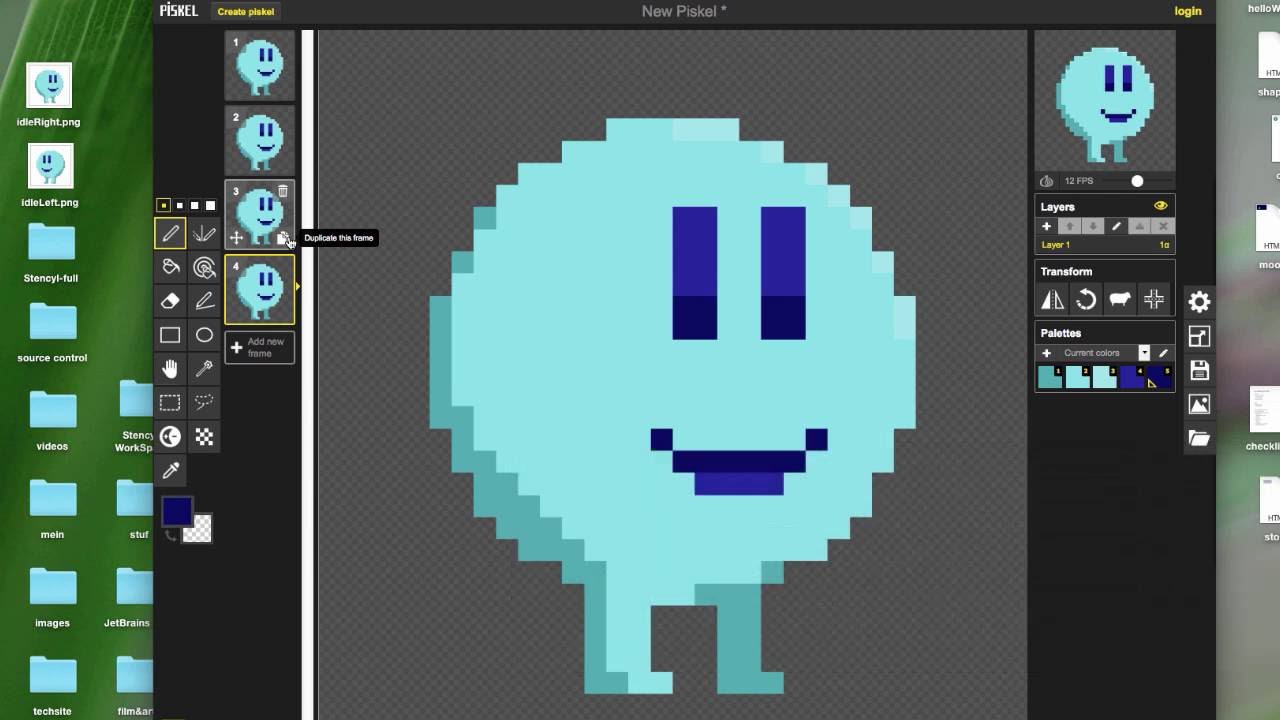Image resolution: width=1280 pixels, height=720 pixels.
Task: Select the Lighten tool
Action: 170,437
